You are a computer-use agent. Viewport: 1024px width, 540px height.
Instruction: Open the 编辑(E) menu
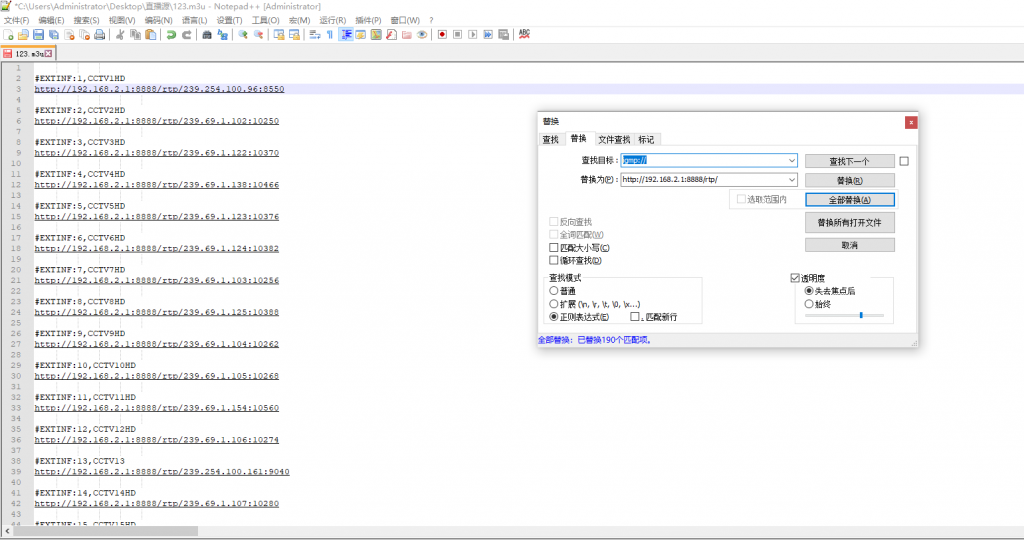click(x=51, y=20)
